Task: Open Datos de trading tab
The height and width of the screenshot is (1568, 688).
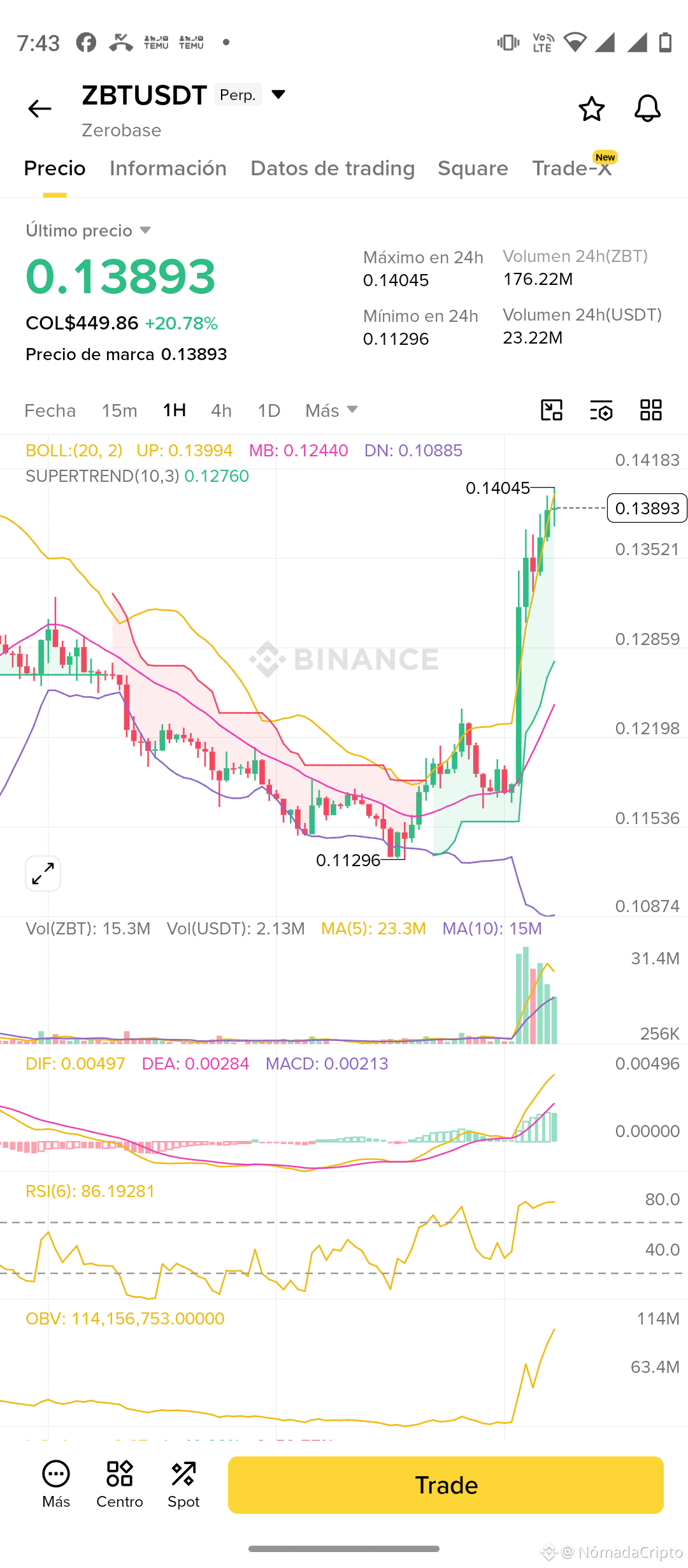Action: (333, 168)
